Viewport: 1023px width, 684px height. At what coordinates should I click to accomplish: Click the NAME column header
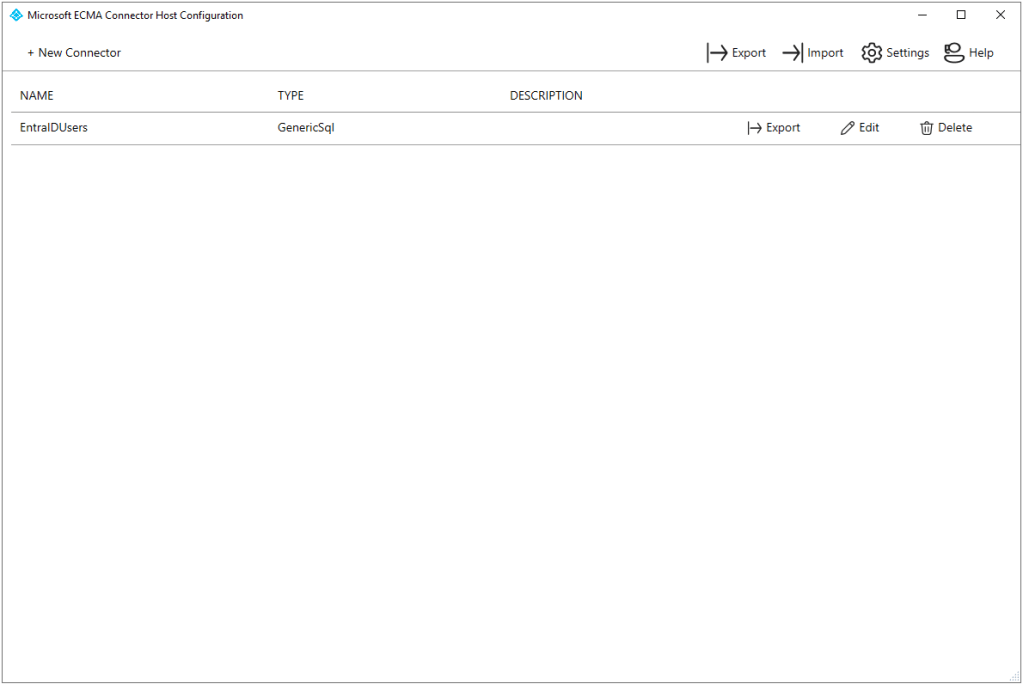click(x=37, y=96)
